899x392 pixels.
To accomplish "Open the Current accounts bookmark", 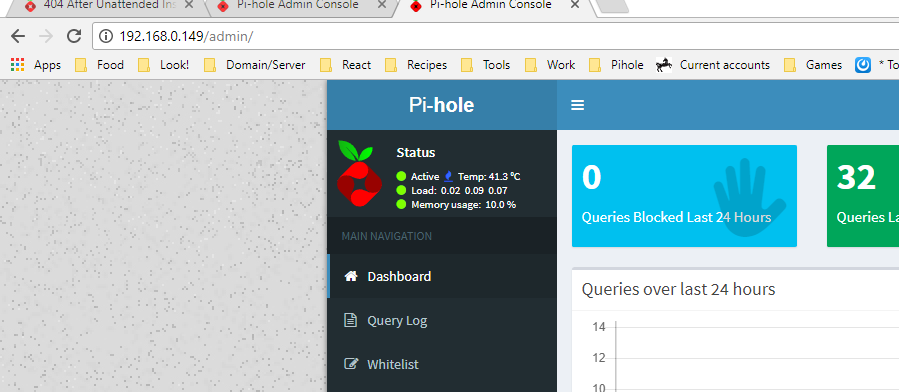I will [x=713, y=65].
